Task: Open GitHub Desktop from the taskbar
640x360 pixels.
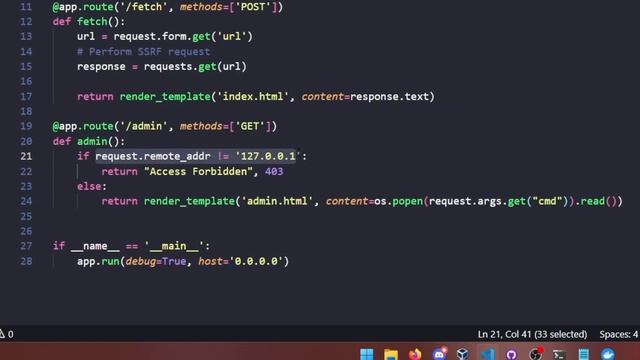Action: [x=511, y=354]
